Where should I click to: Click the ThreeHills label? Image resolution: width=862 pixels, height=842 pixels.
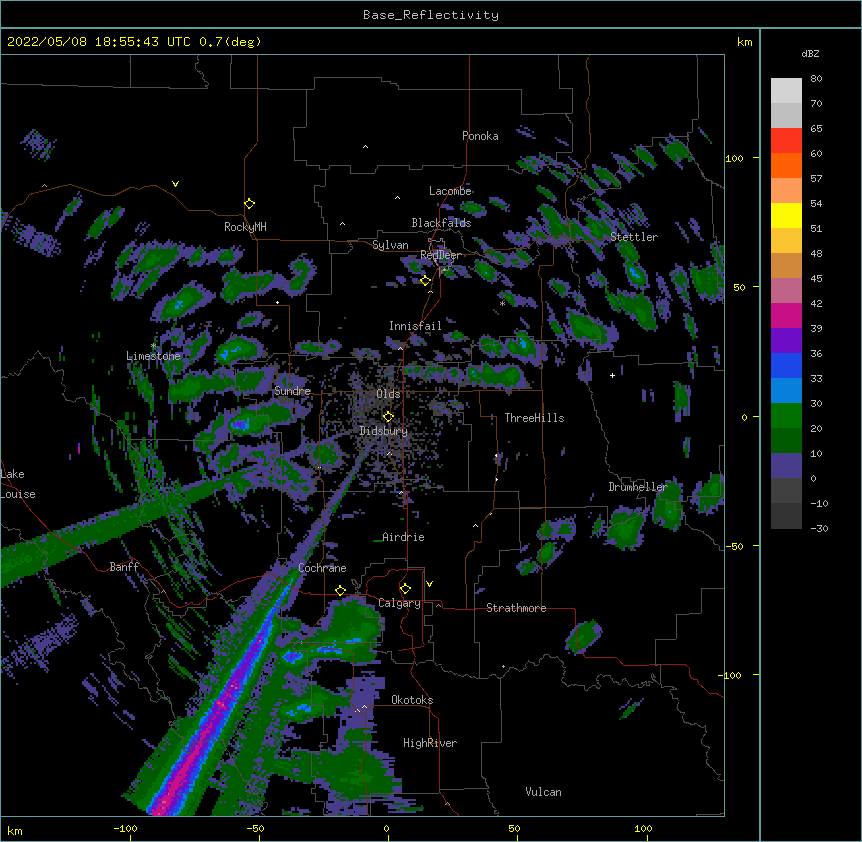(x=534, y=418)
